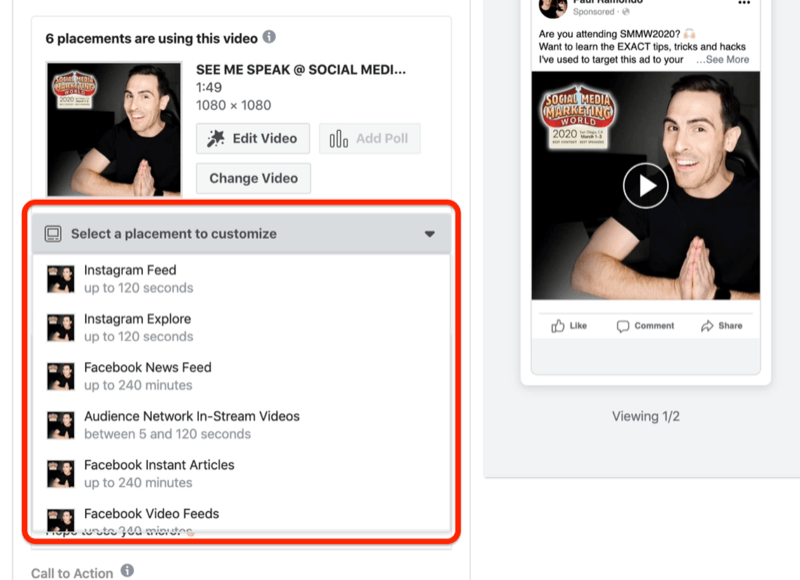This screenshot has width=800, height=580.
Task: Click the Sponsored label in ad preview
Action: tap(593, 12)
